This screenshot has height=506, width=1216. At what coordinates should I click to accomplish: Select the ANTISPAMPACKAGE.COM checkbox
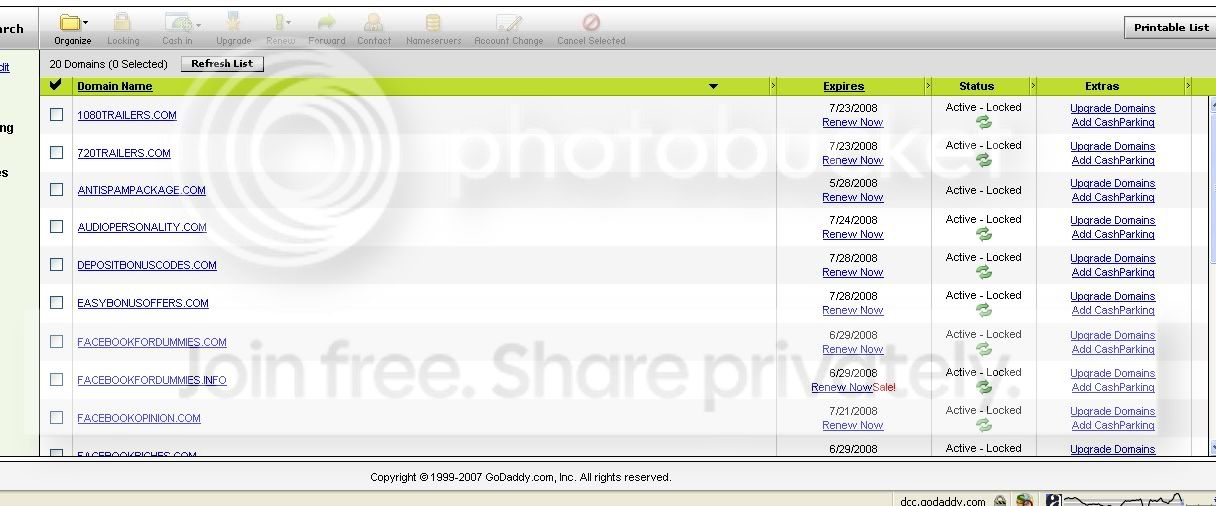[x=56, y=189]
